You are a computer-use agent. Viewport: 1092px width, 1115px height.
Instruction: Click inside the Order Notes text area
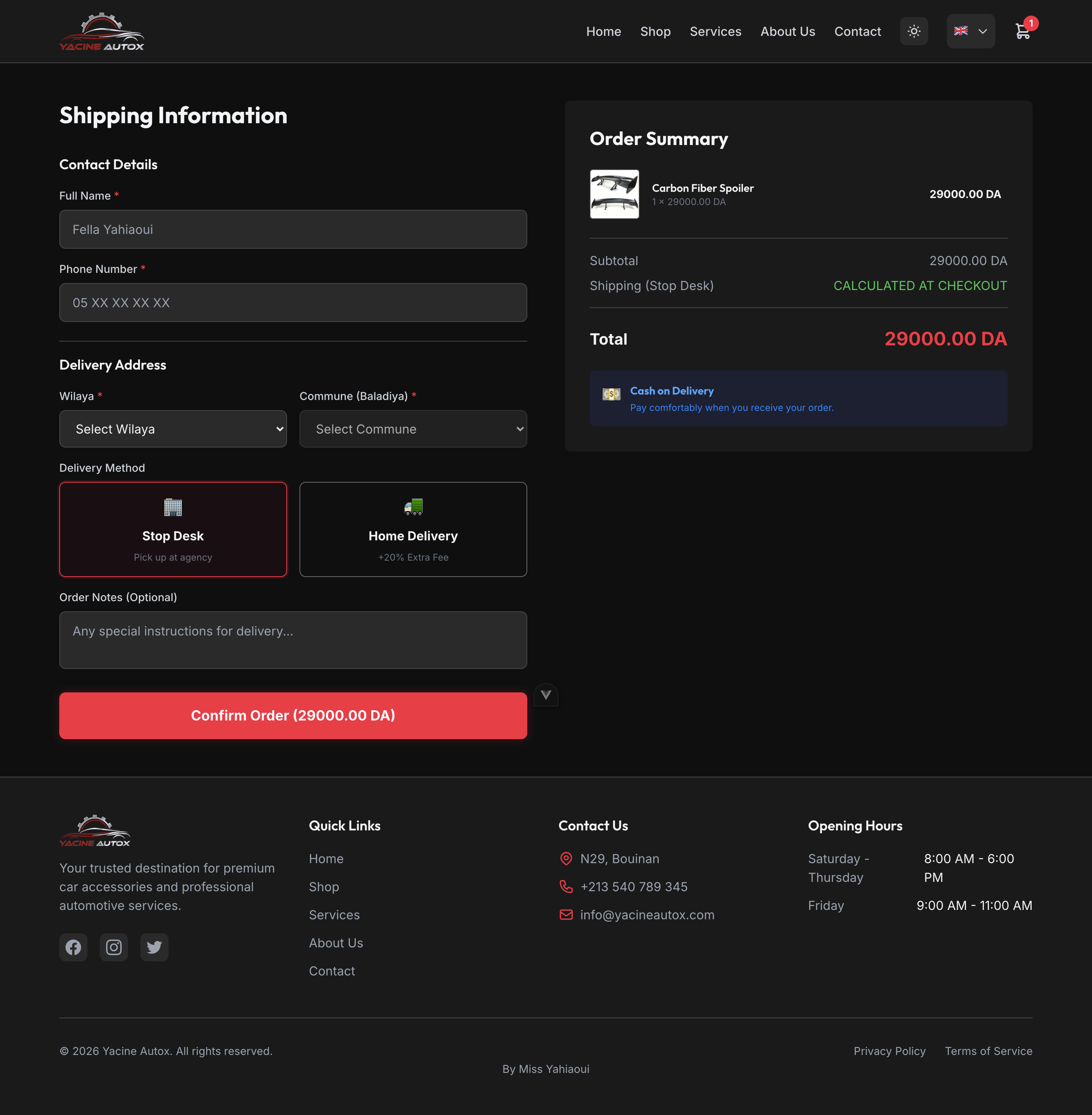click(x=292, y=640)
